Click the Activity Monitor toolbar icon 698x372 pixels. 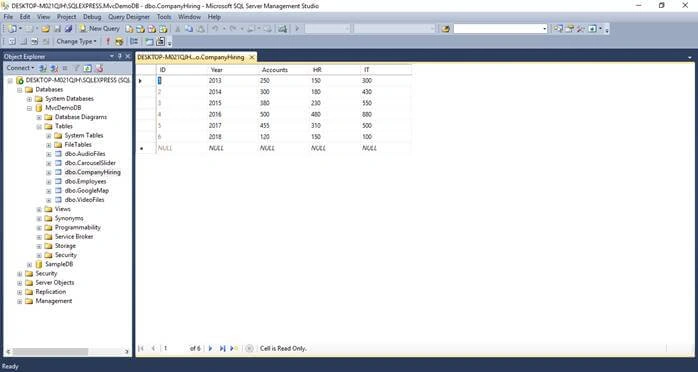click(283, 28)
